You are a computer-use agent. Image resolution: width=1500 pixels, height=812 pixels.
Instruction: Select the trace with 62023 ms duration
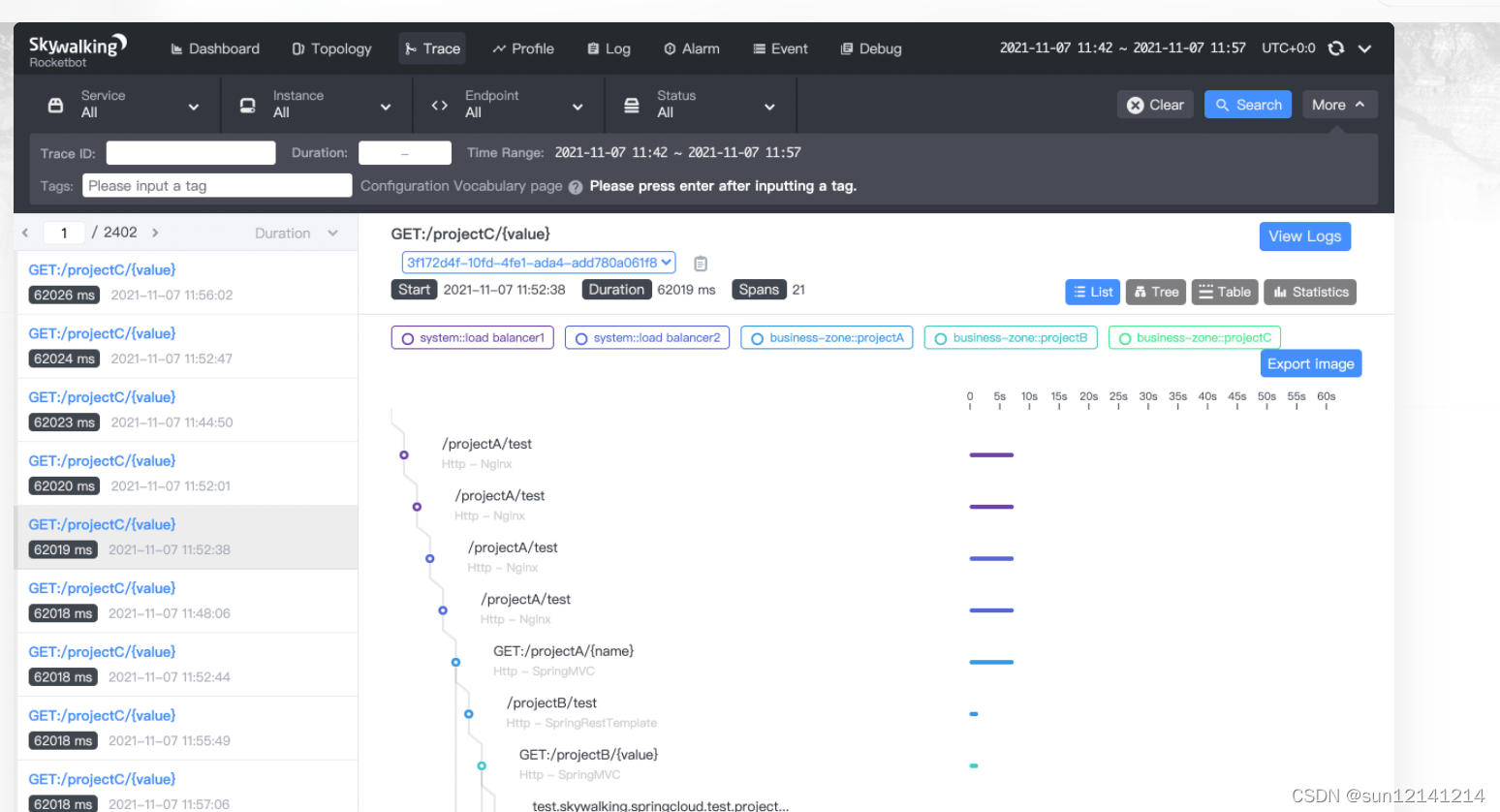click(x=186, y=410)
